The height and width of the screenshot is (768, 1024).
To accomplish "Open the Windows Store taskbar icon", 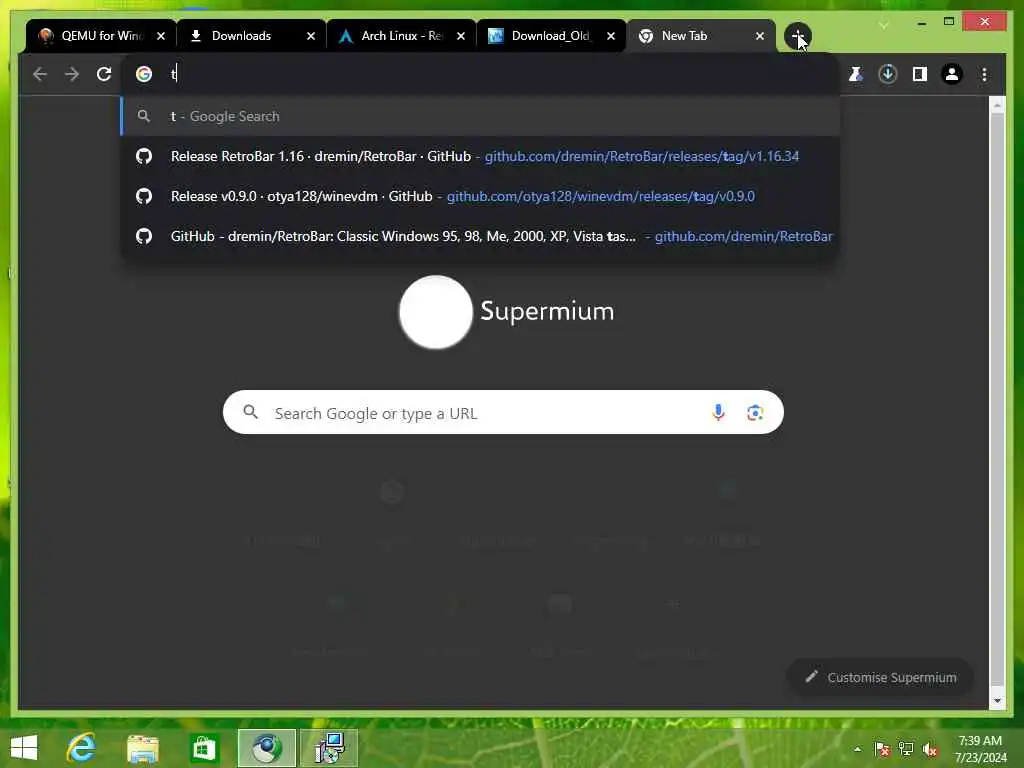I will tap(204, 748).
